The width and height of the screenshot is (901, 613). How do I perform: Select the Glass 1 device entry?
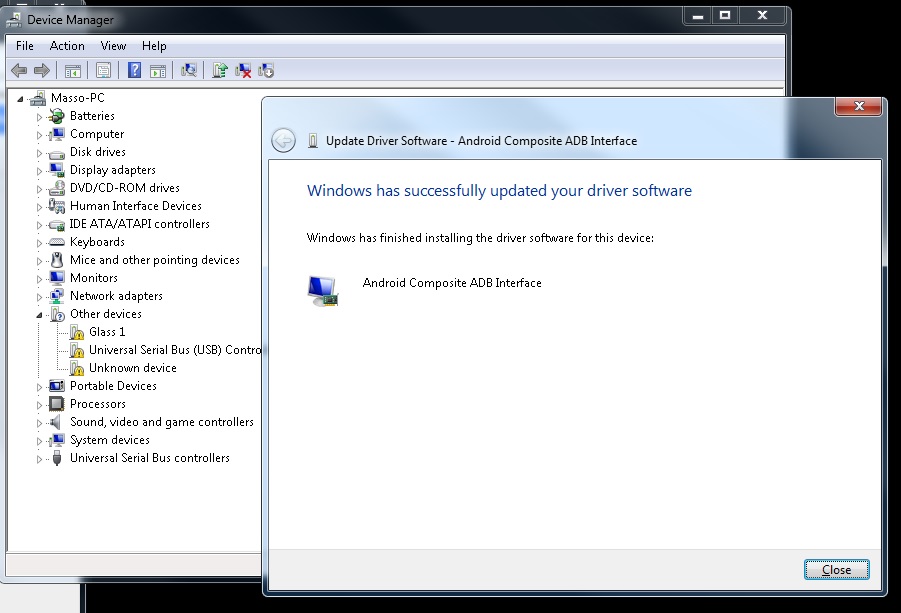(x=107, y=331)
